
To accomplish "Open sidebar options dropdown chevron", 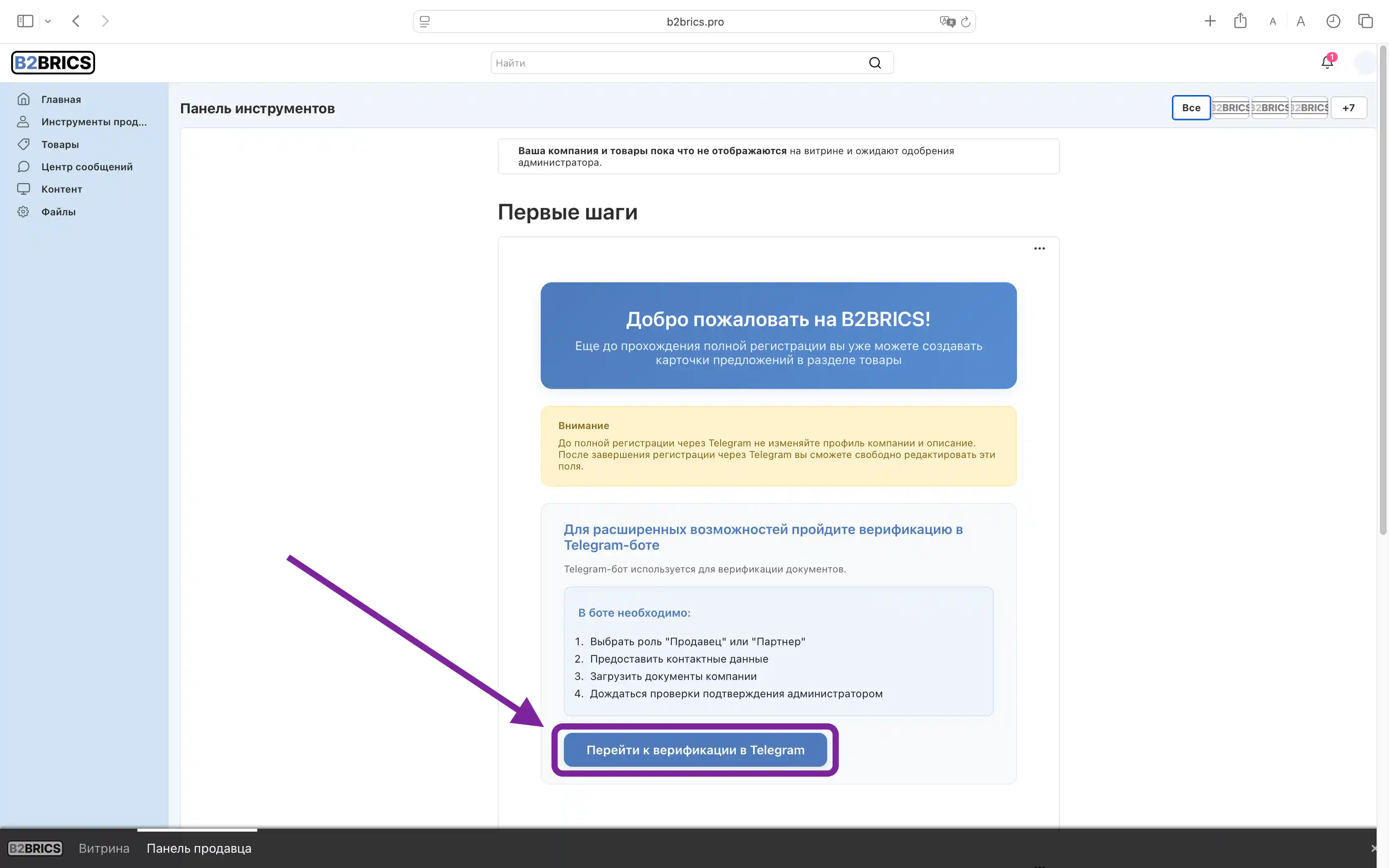I will (48, 21).
